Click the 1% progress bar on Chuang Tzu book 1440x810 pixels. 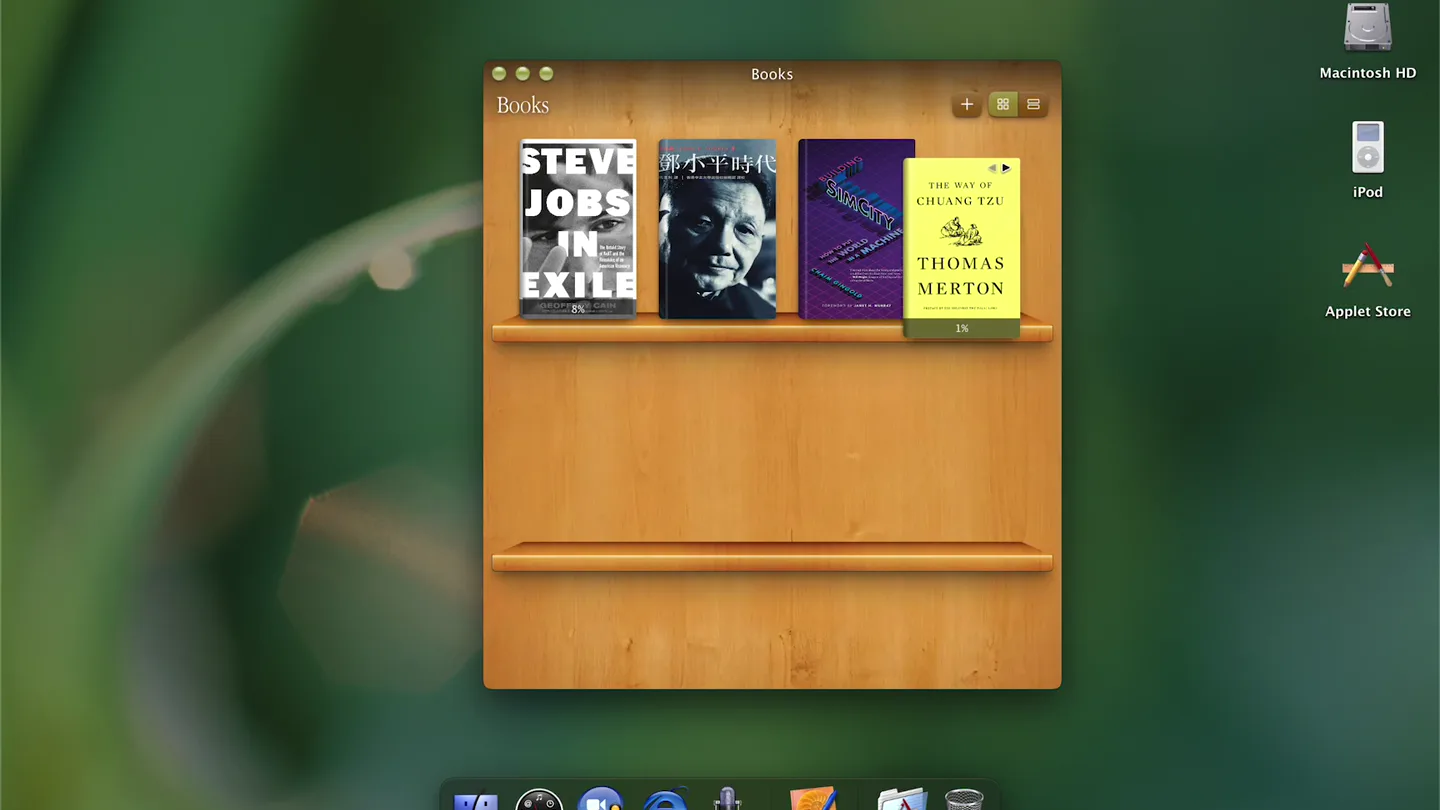coord(961,328)
